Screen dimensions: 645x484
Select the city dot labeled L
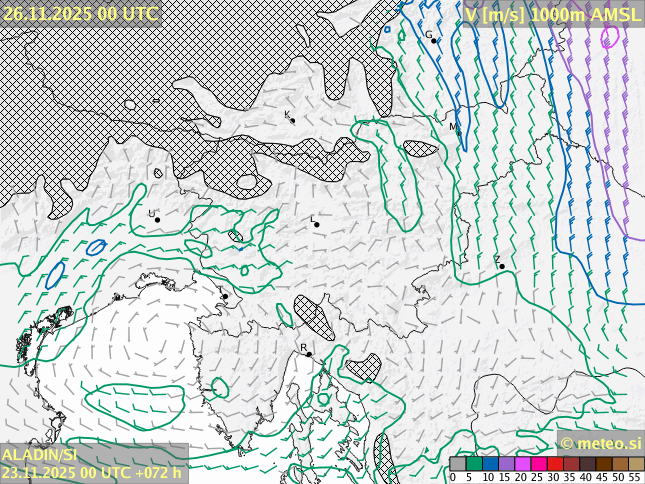click(x=317, y=224)
